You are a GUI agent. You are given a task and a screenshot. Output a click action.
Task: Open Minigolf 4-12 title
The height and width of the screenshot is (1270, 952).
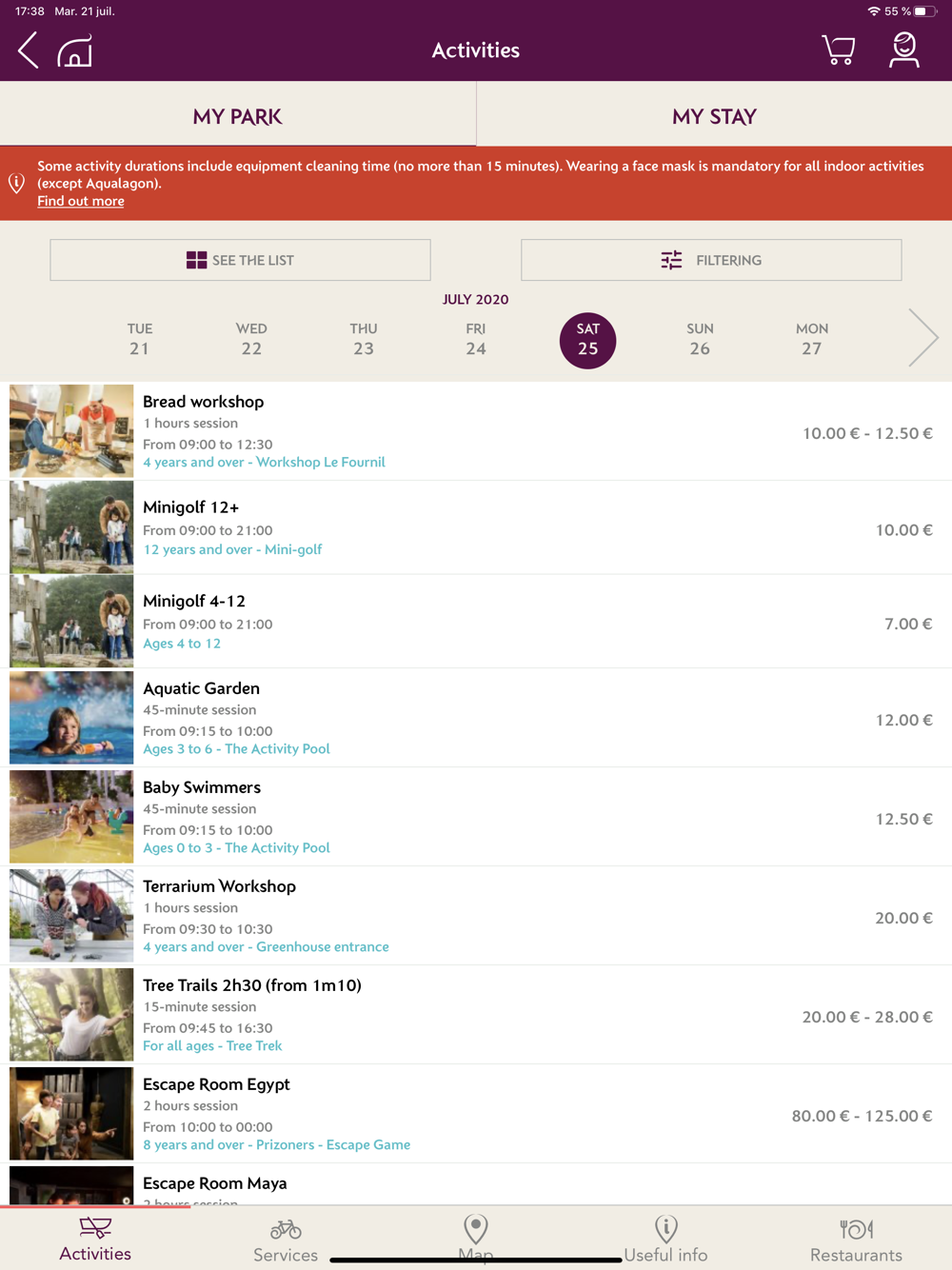point(194,602)
